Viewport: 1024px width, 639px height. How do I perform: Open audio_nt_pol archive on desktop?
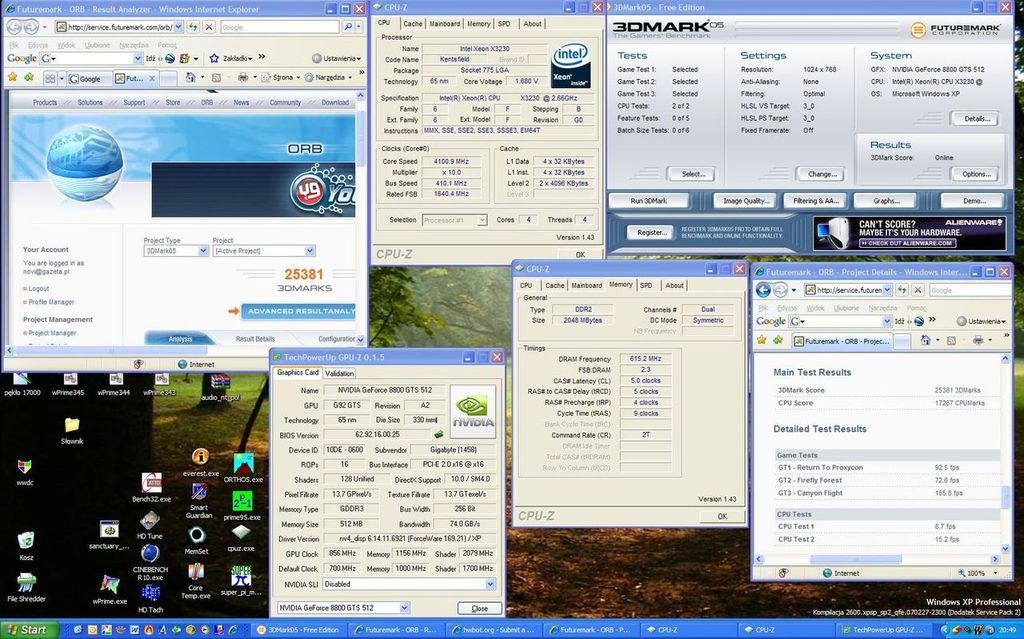pyautogui.click(x=220, y=387)
